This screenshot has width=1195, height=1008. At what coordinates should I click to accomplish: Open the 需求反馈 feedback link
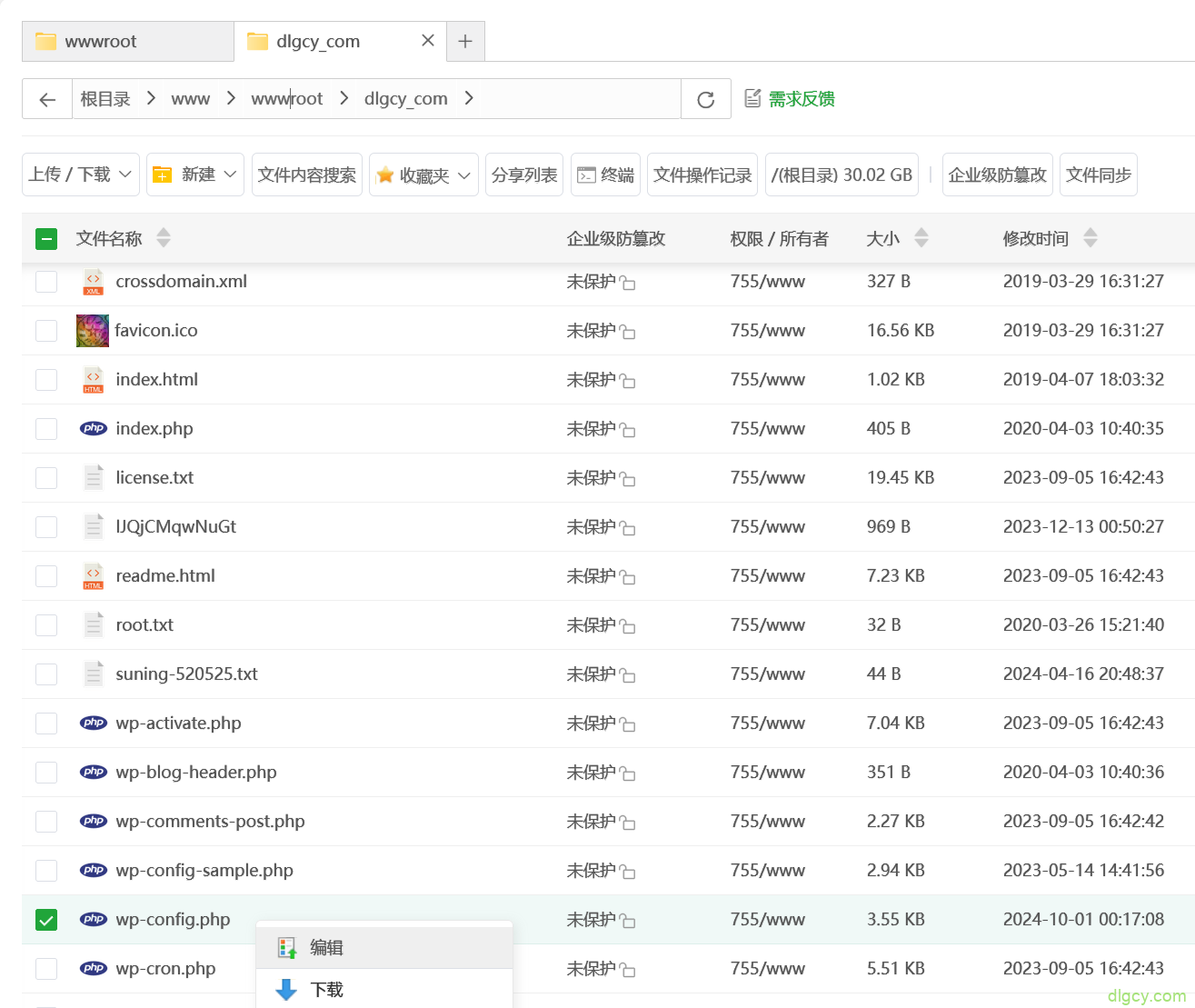790,98
